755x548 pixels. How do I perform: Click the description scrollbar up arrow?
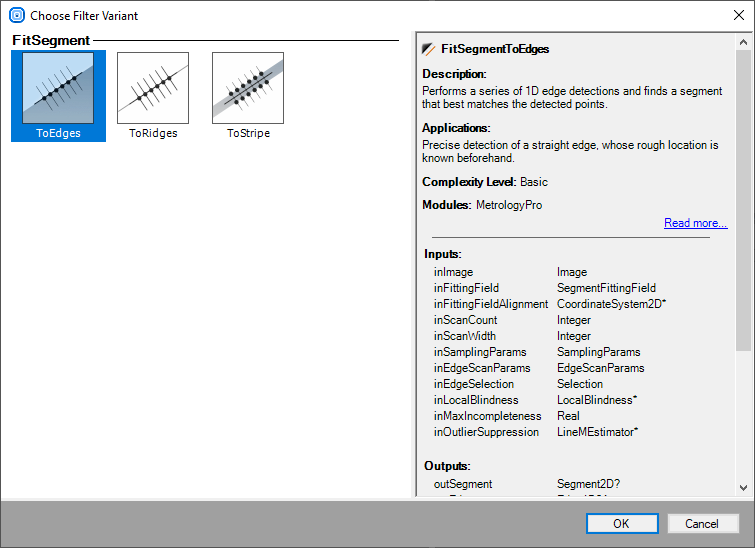(743, 41)
